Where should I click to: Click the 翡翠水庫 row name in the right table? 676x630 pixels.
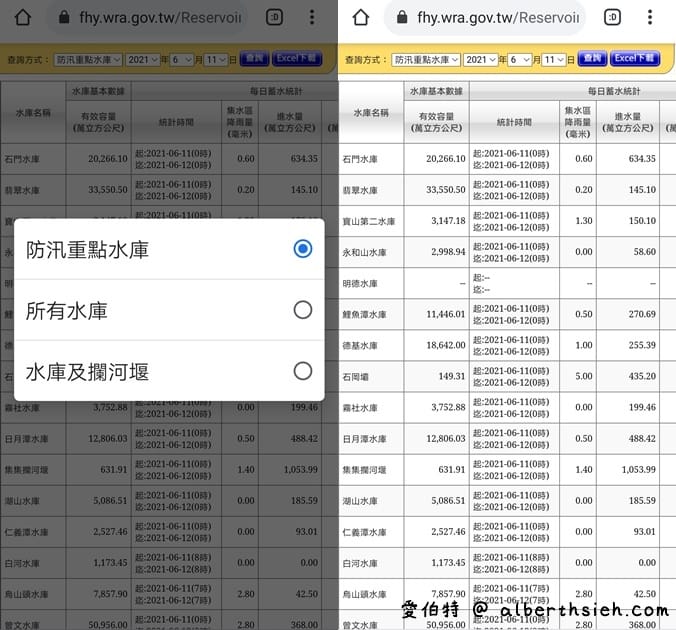(360, 190)
